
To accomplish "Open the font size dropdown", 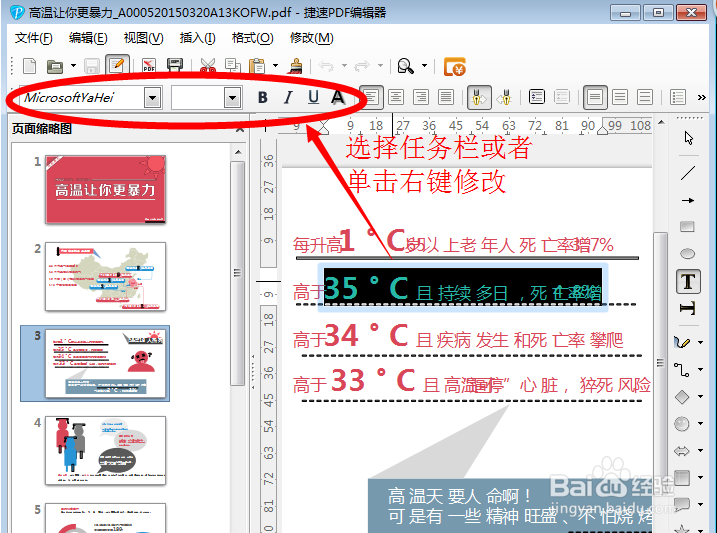I will (232, 97).
